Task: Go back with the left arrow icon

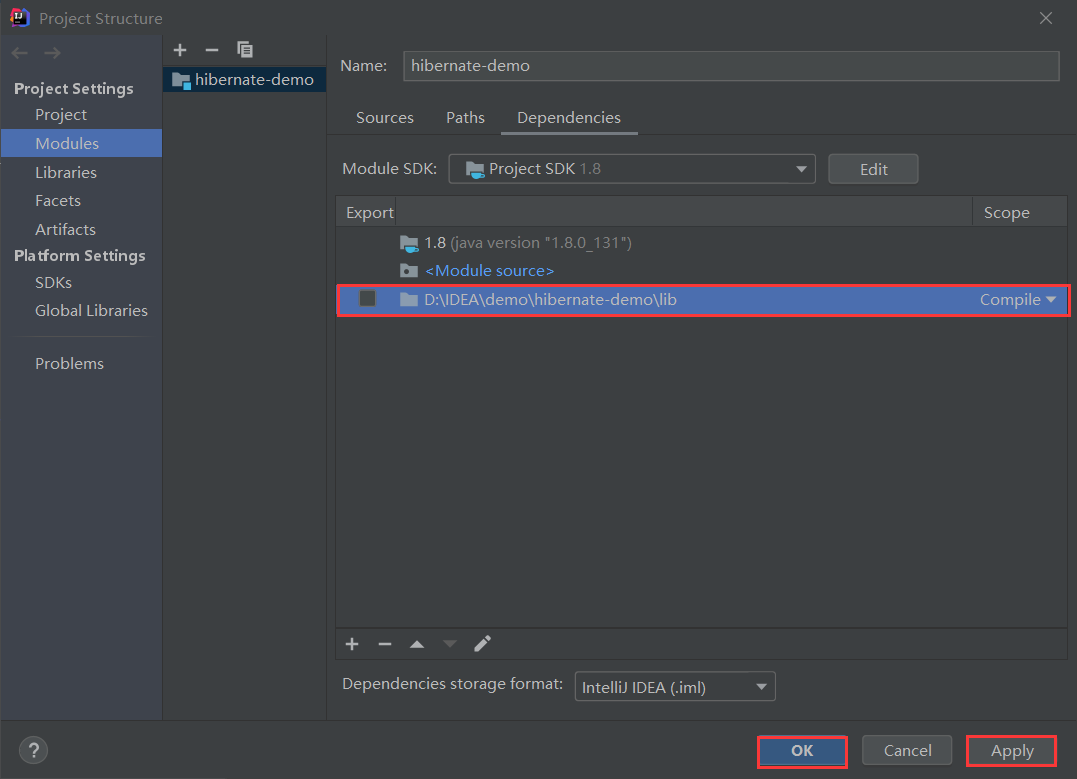Action: (x=20, y=53)
